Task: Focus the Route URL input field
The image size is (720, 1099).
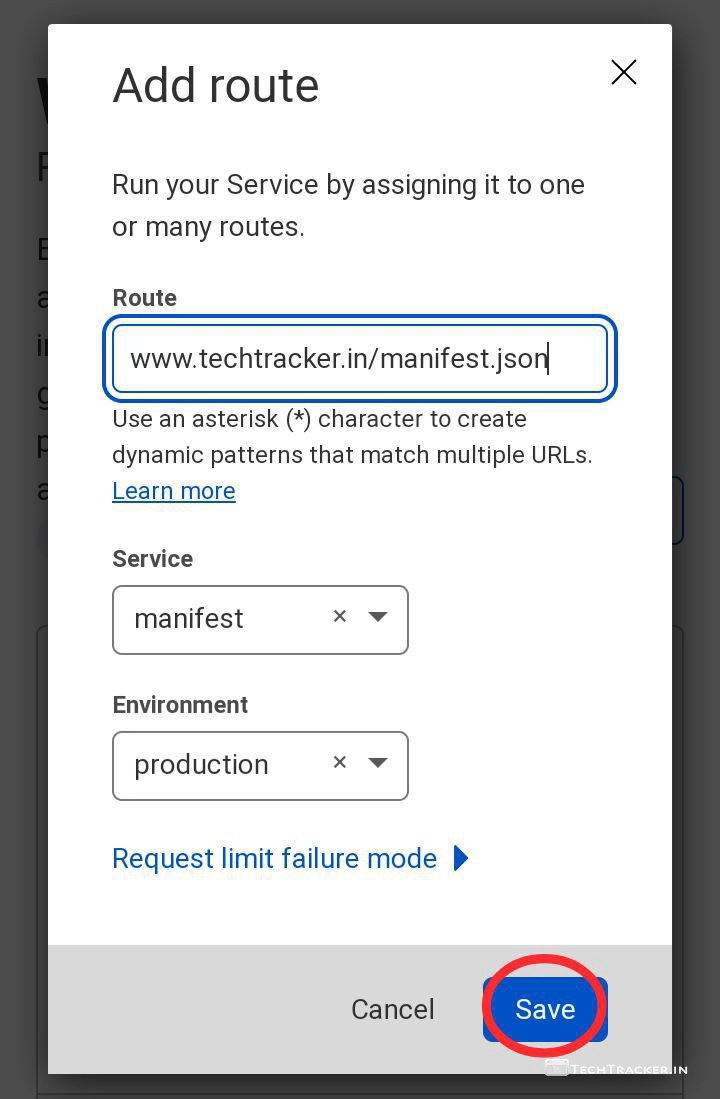Action: [x=359, y=358]
